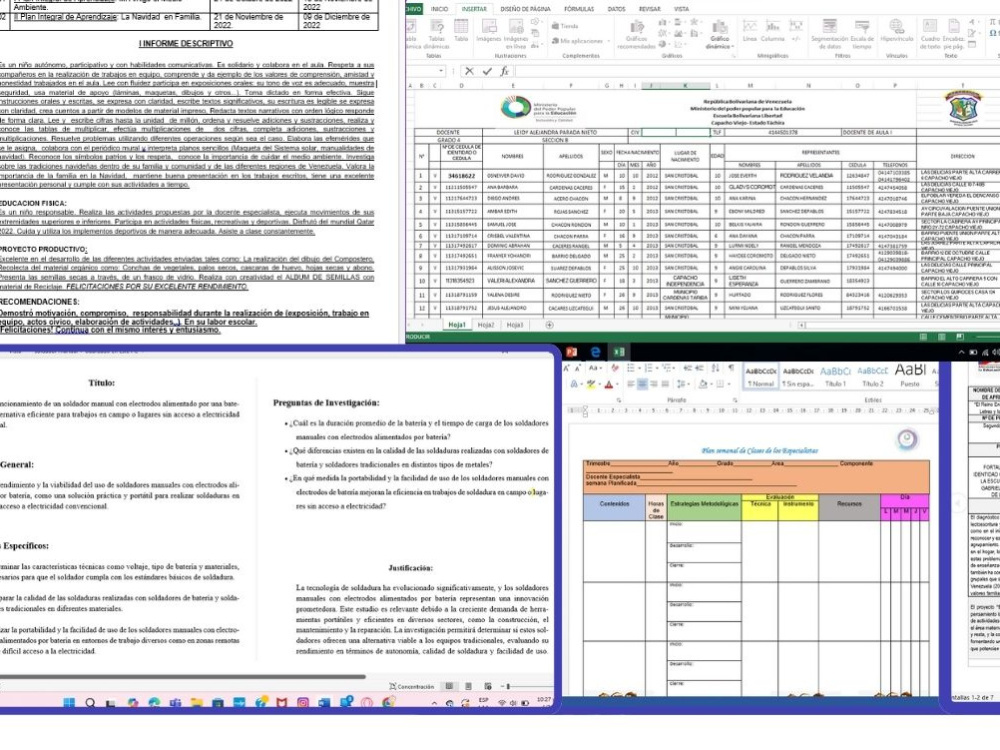Open the document's horizontal scrollbar
This screenshot has height=750, width=1000.
click(182, 676)
